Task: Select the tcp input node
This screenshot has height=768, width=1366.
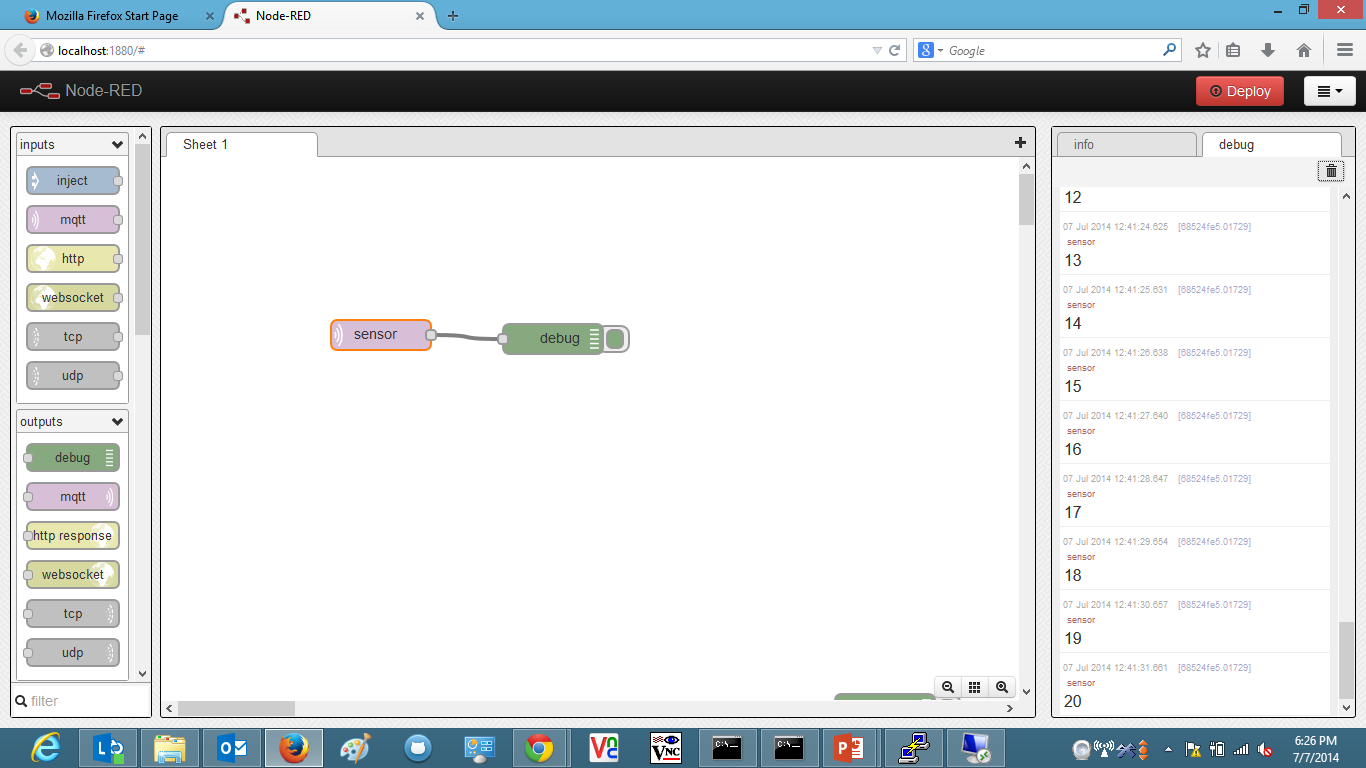Action: click(x=73, y=337)
